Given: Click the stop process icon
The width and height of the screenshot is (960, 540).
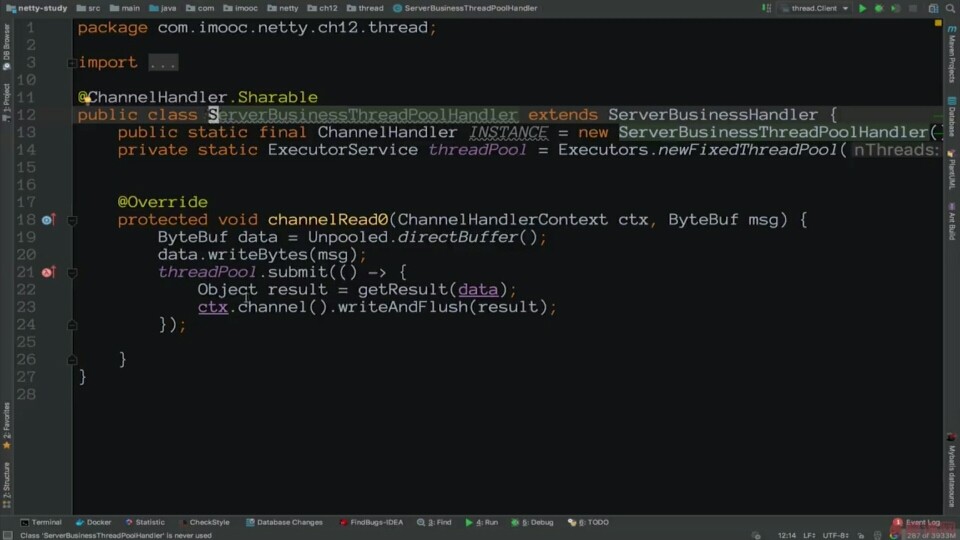Looking at the screenshot, I should click(x=913, y=9).
